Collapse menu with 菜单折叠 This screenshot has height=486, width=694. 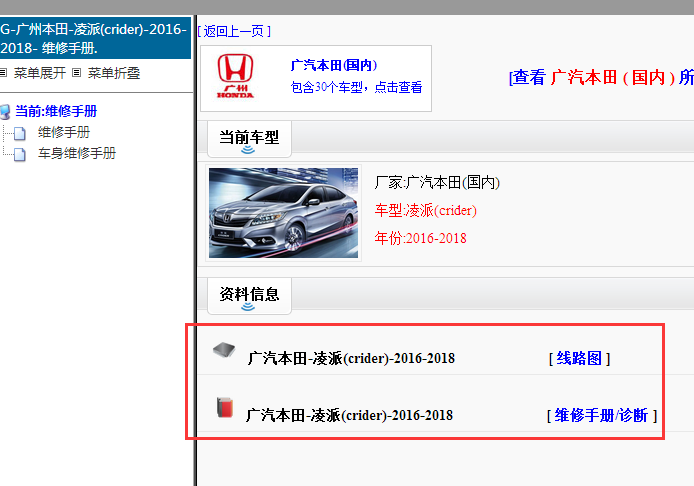(114, 73)
